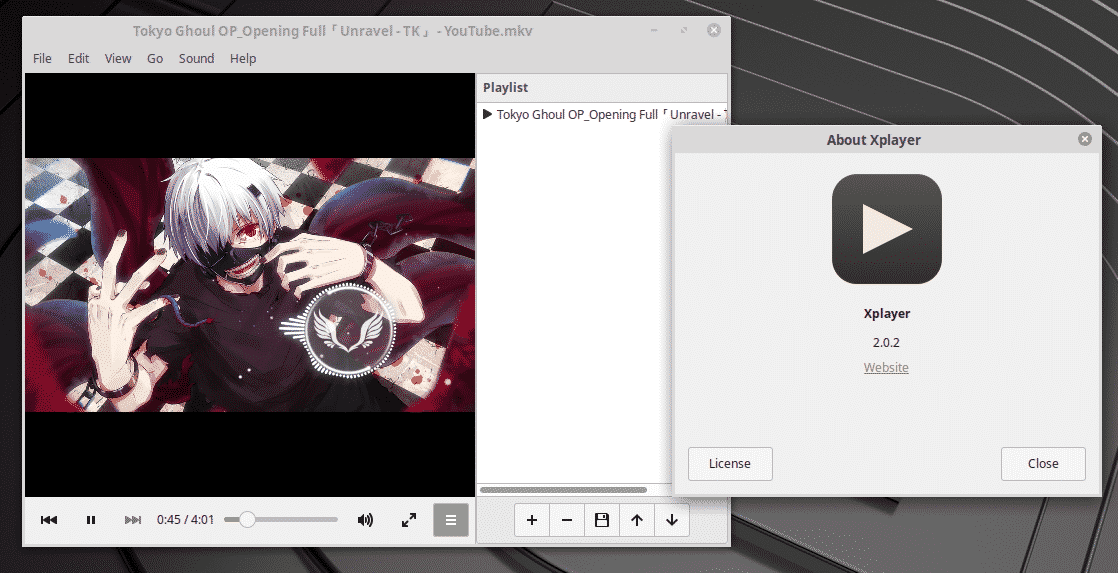Move playlist item down
This screenshot has width=1118, height=573.
coord(672,520)
